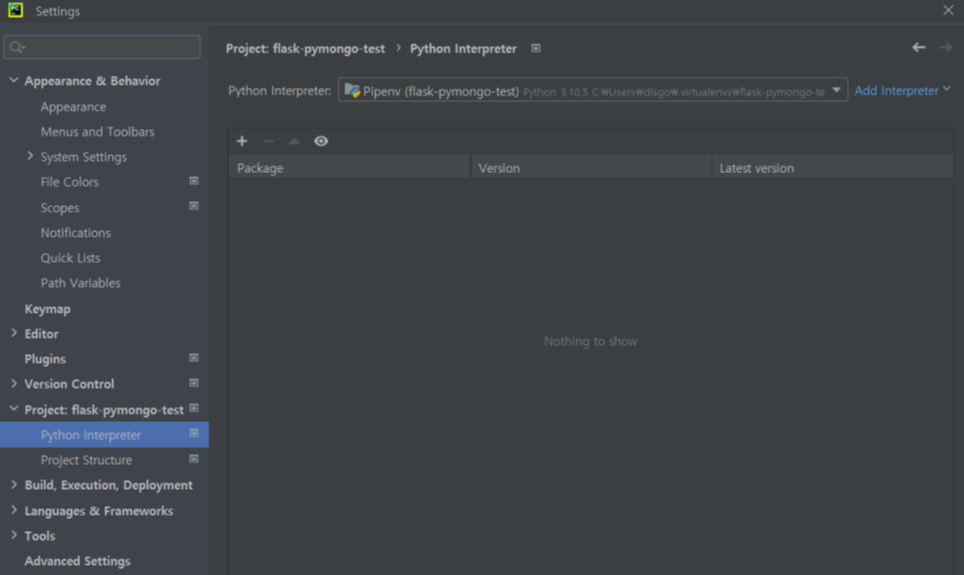Viewport: 964px width, 575px height.
Task: Expand Build, Execution, Deployment section
Action: [x=14, y=485]
